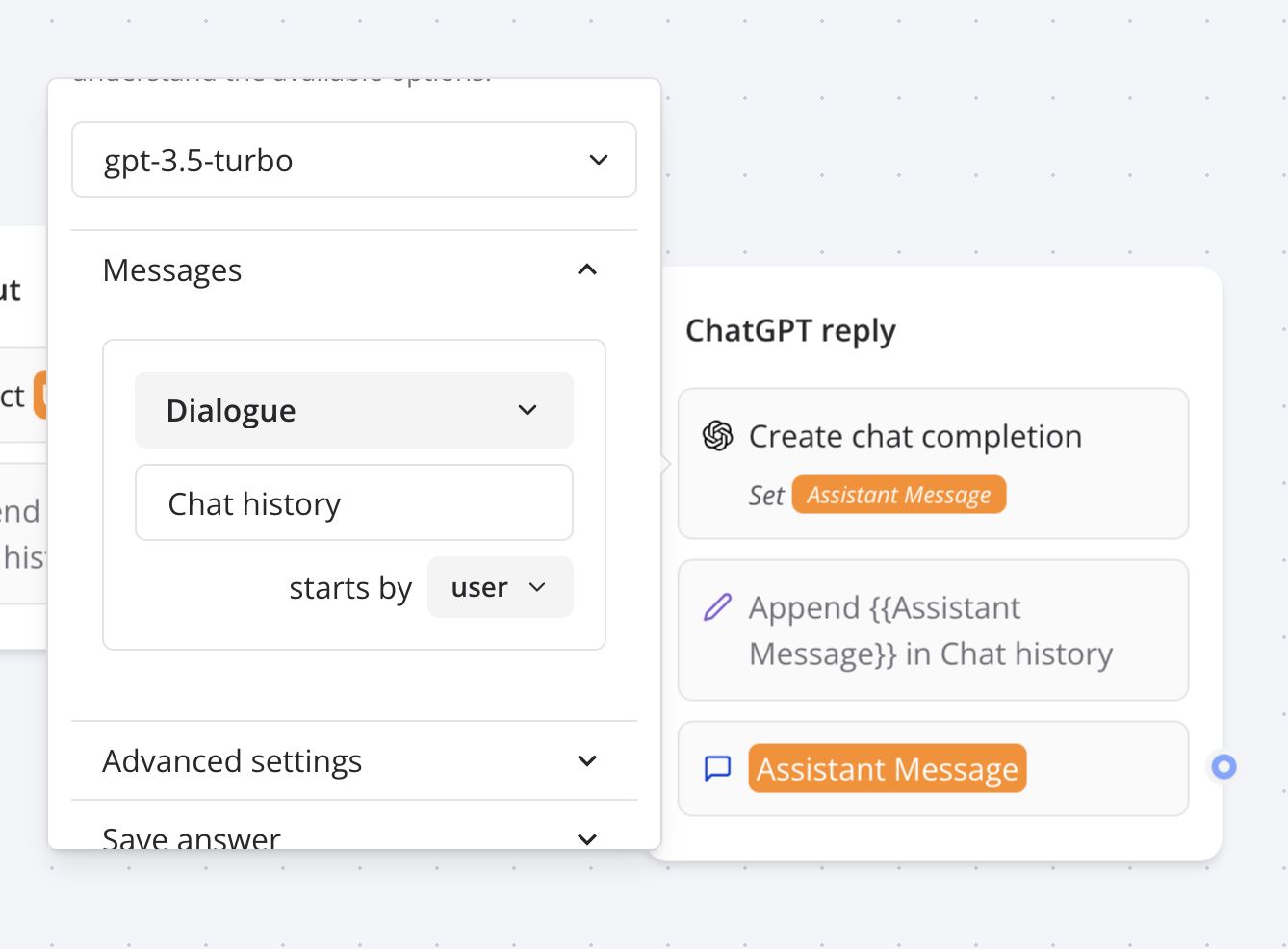Select the Assistant Message tag after Set
The width and height of the screenshot is (1288, 949).
click(898, 494)
